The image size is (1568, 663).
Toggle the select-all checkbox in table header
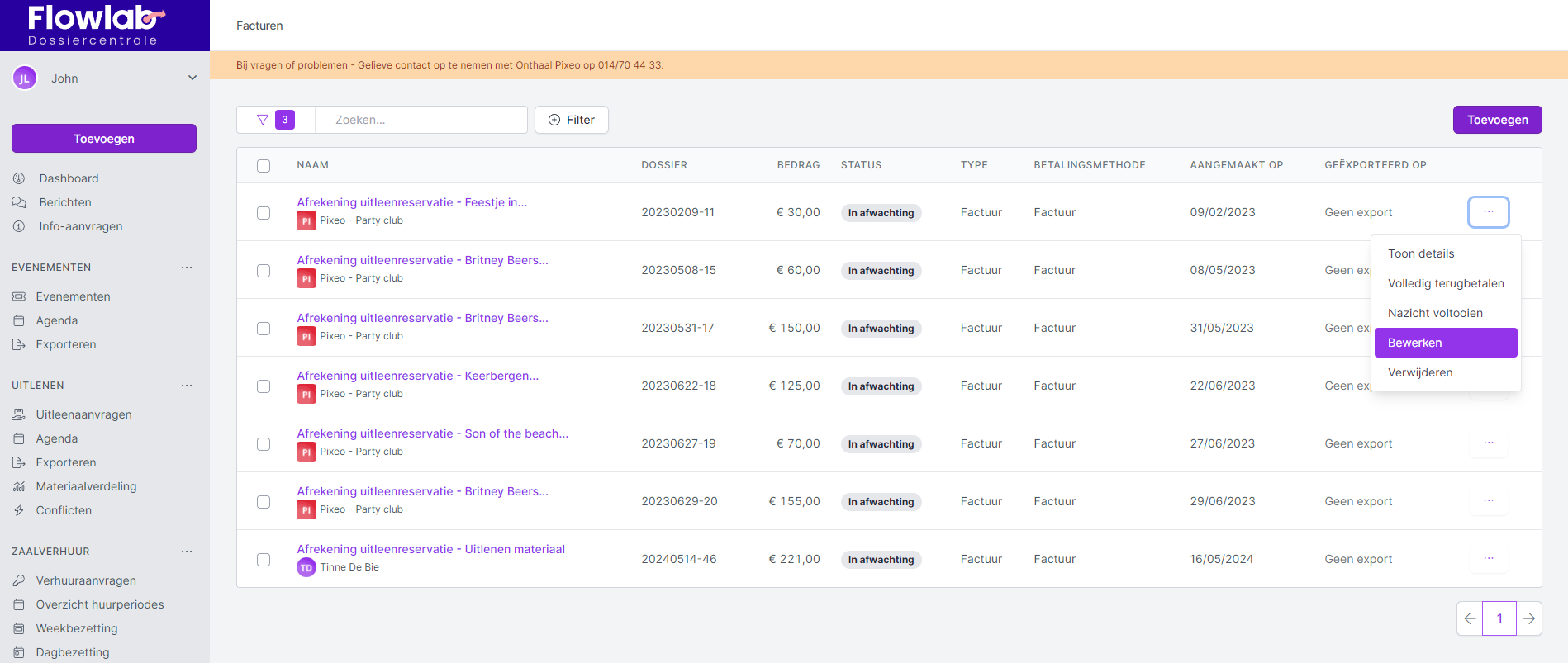coord(264,165)
